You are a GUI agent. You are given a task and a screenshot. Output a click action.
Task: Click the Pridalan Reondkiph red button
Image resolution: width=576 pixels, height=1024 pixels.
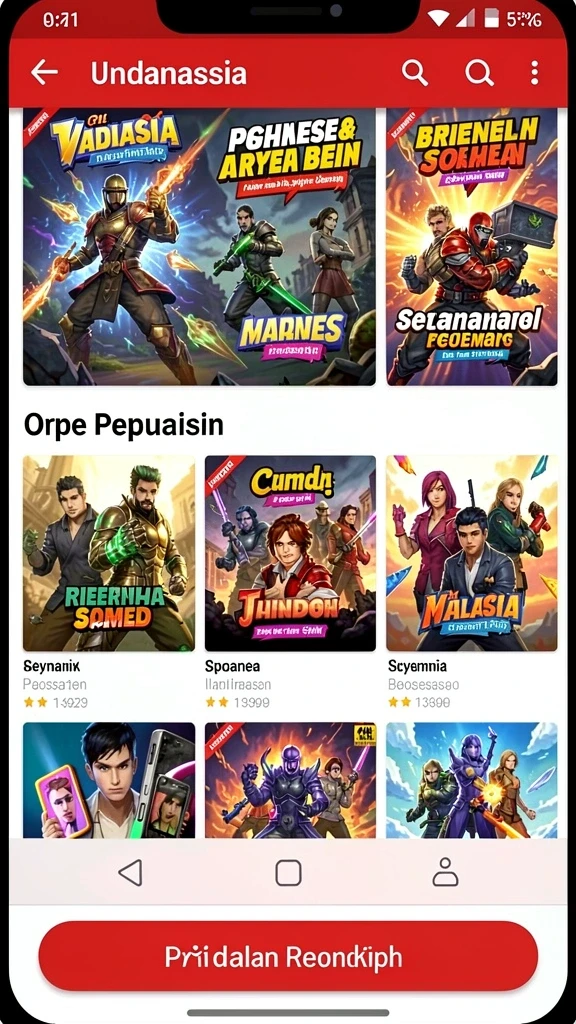(x=288, y=957)
